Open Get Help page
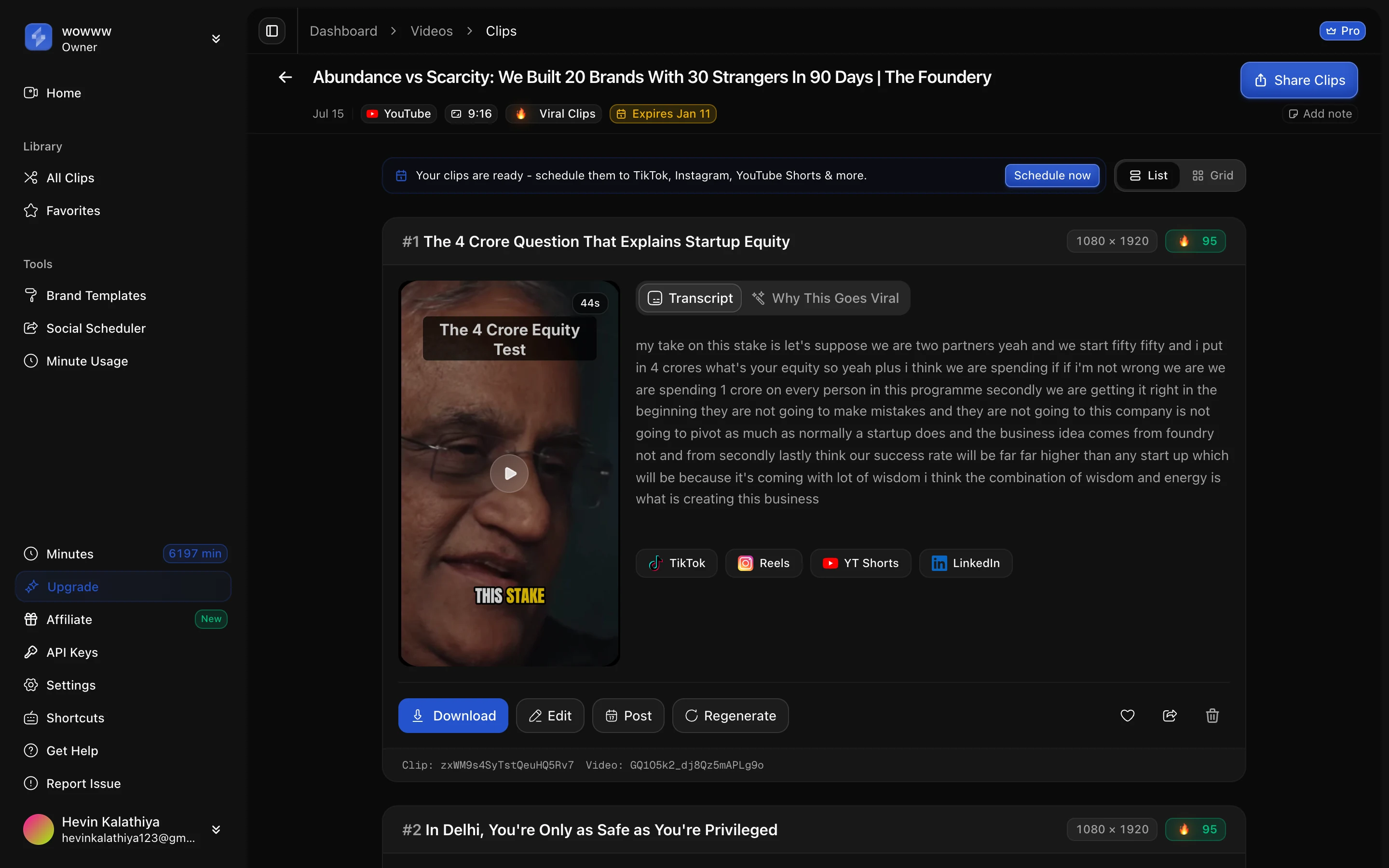The image size is (1389, 868). click(123, 751)
